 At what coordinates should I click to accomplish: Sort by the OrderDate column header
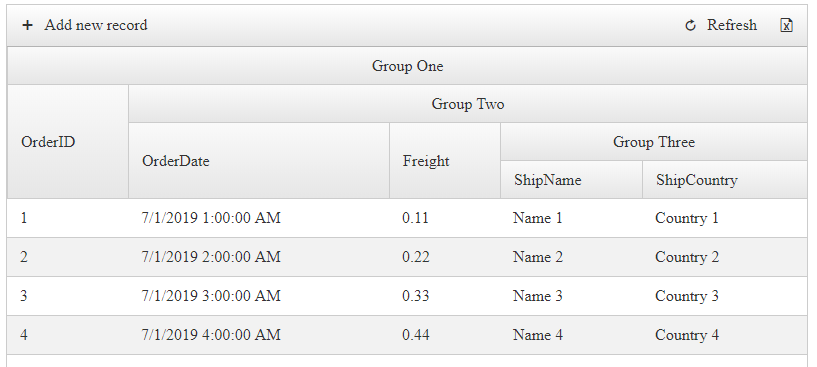259,161
